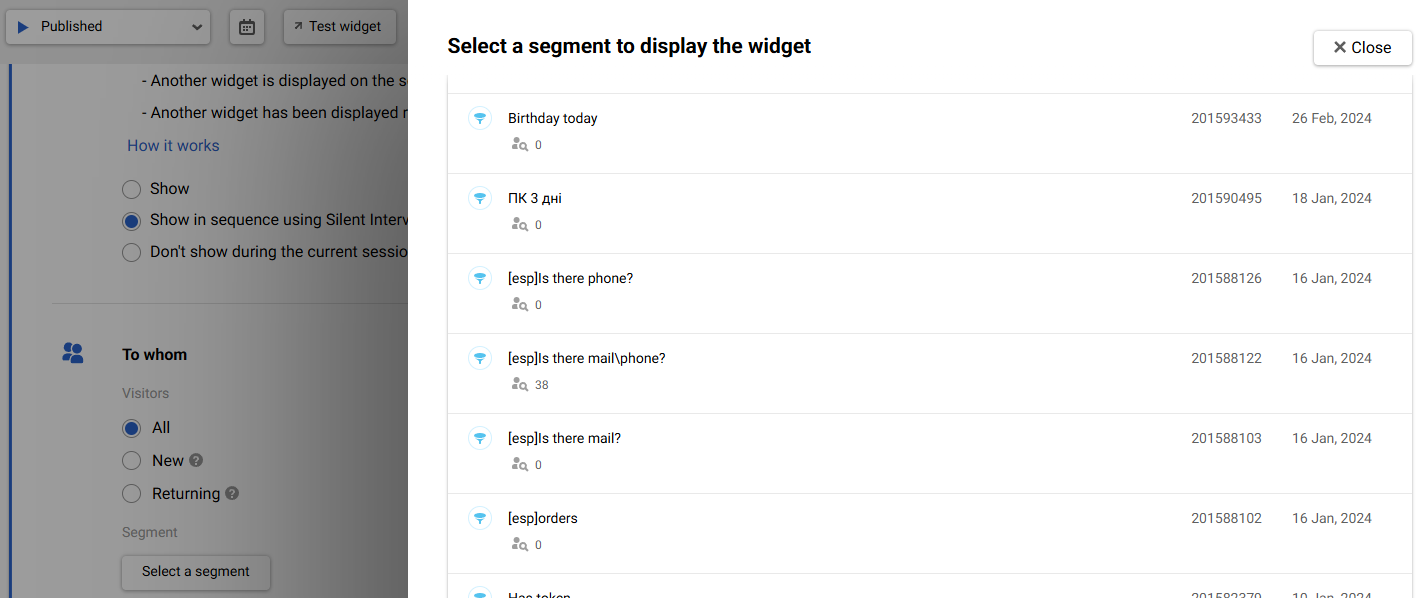The height and width of the screenshot is (598, 1422).
Task: Click funnel icon next to [esp]orders
Action: (x=480, y=518)
